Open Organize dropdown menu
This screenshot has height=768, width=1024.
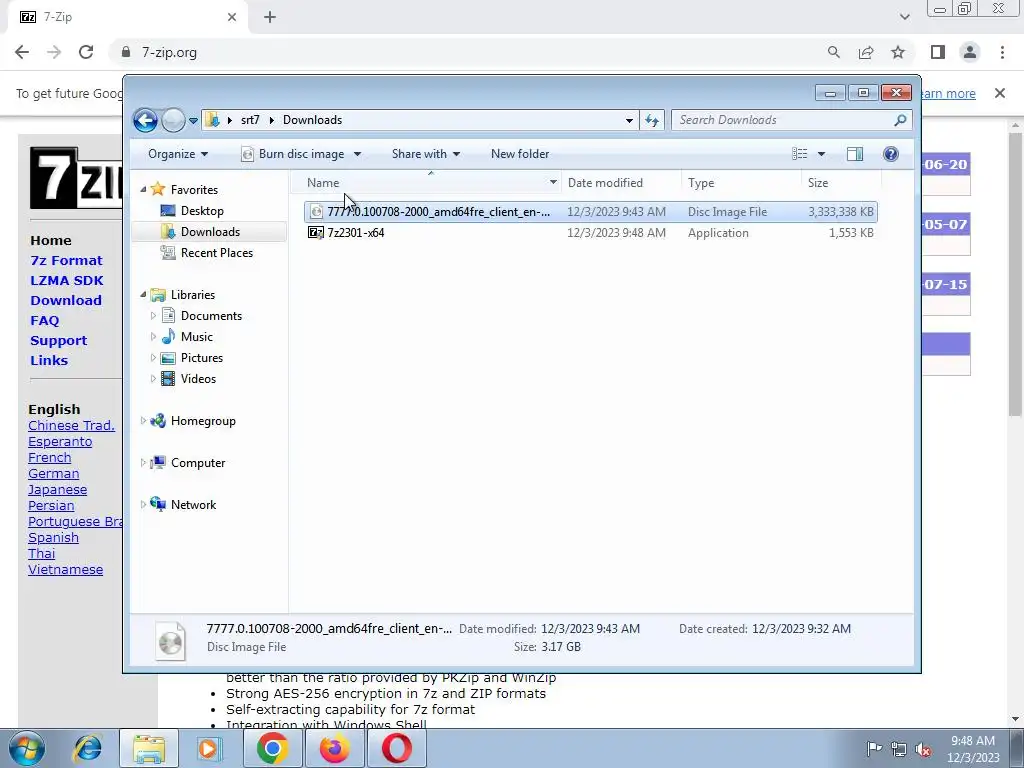[178, 154]
